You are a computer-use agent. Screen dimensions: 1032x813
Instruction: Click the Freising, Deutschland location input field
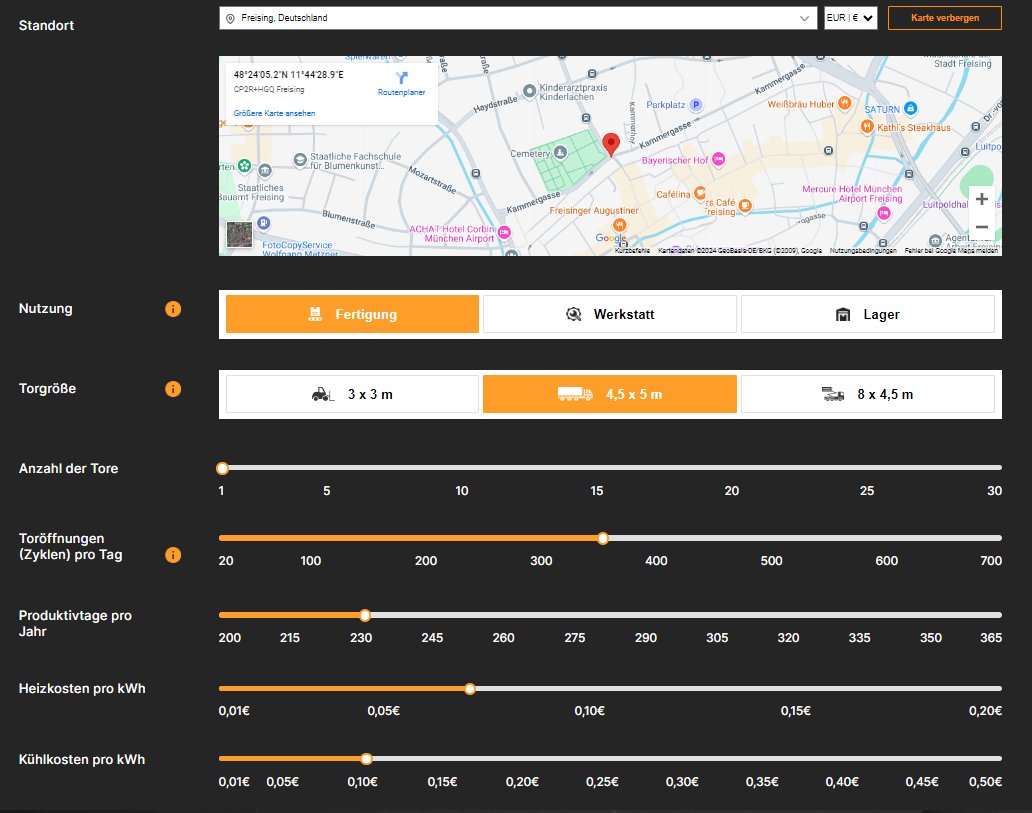tap(500, 18)
